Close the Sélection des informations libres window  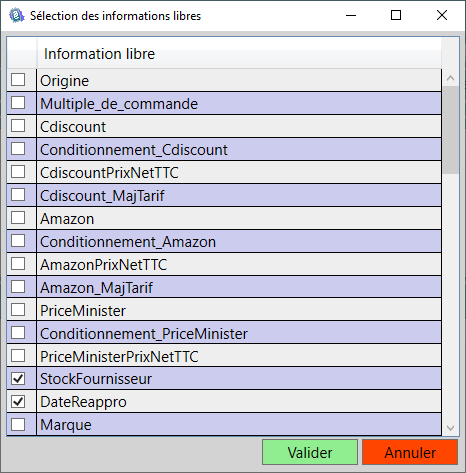click(442, 15)
